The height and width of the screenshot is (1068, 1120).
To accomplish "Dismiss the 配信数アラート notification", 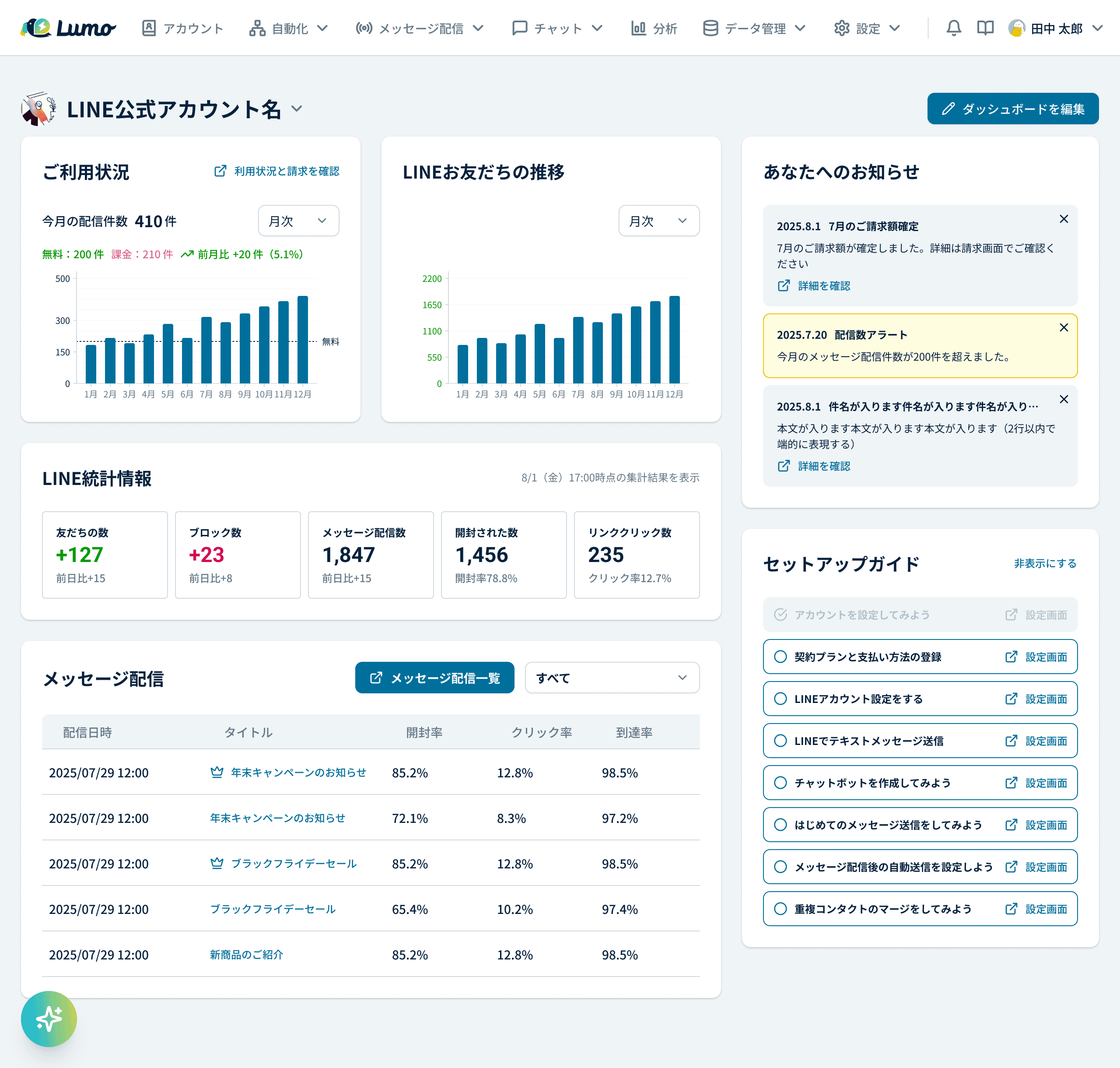I will pos(1063,327).
